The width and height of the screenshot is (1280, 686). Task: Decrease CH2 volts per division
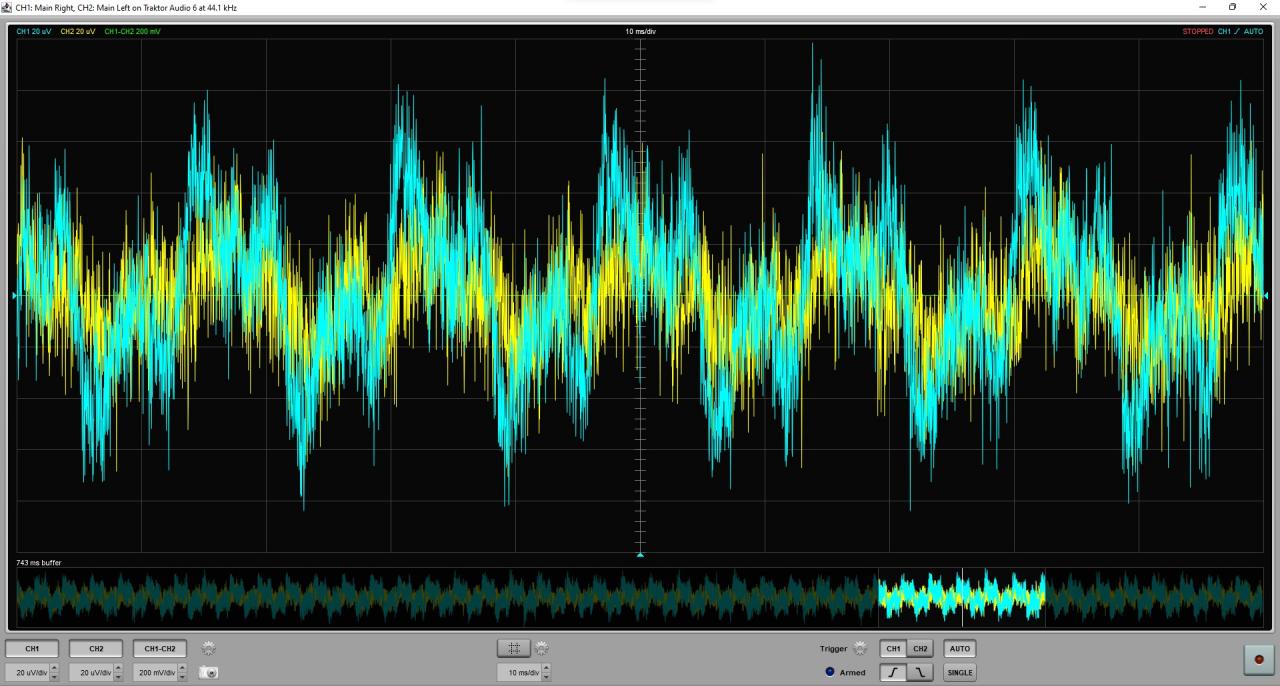coord(118,677)
